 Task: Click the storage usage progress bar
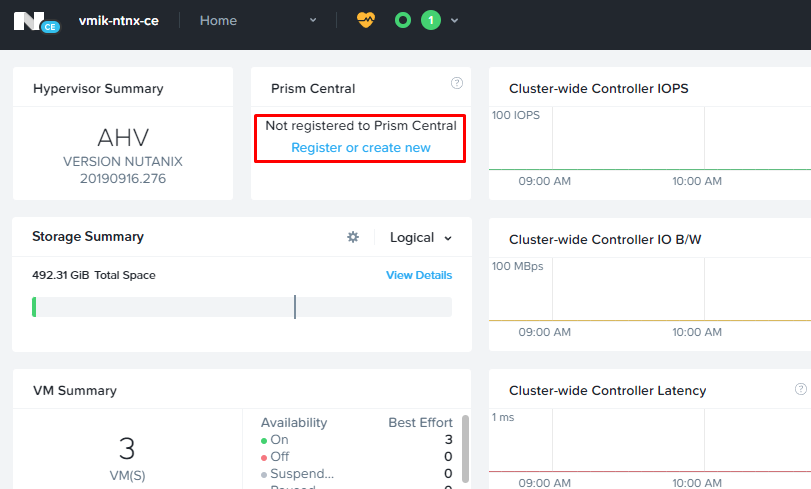click(242, 307)
